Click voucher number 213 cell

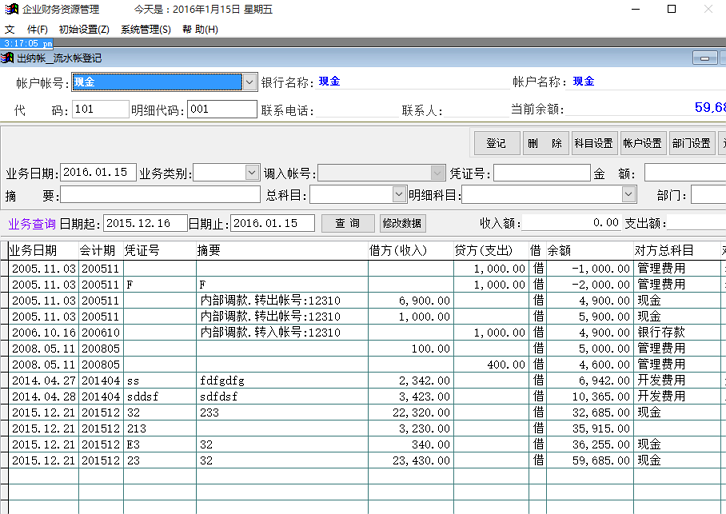coord(160,428)
